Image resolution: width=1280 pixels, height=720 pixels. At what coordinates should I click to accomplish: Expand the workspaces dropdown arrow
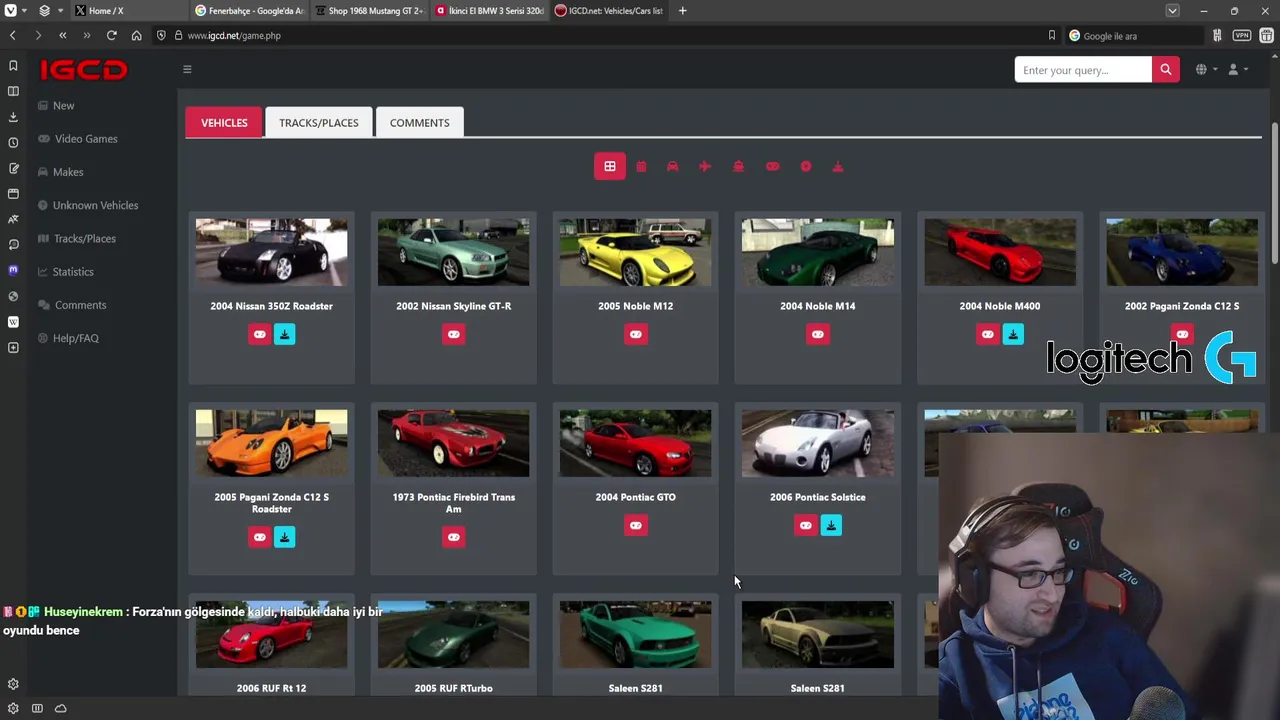tap(61, 11)
